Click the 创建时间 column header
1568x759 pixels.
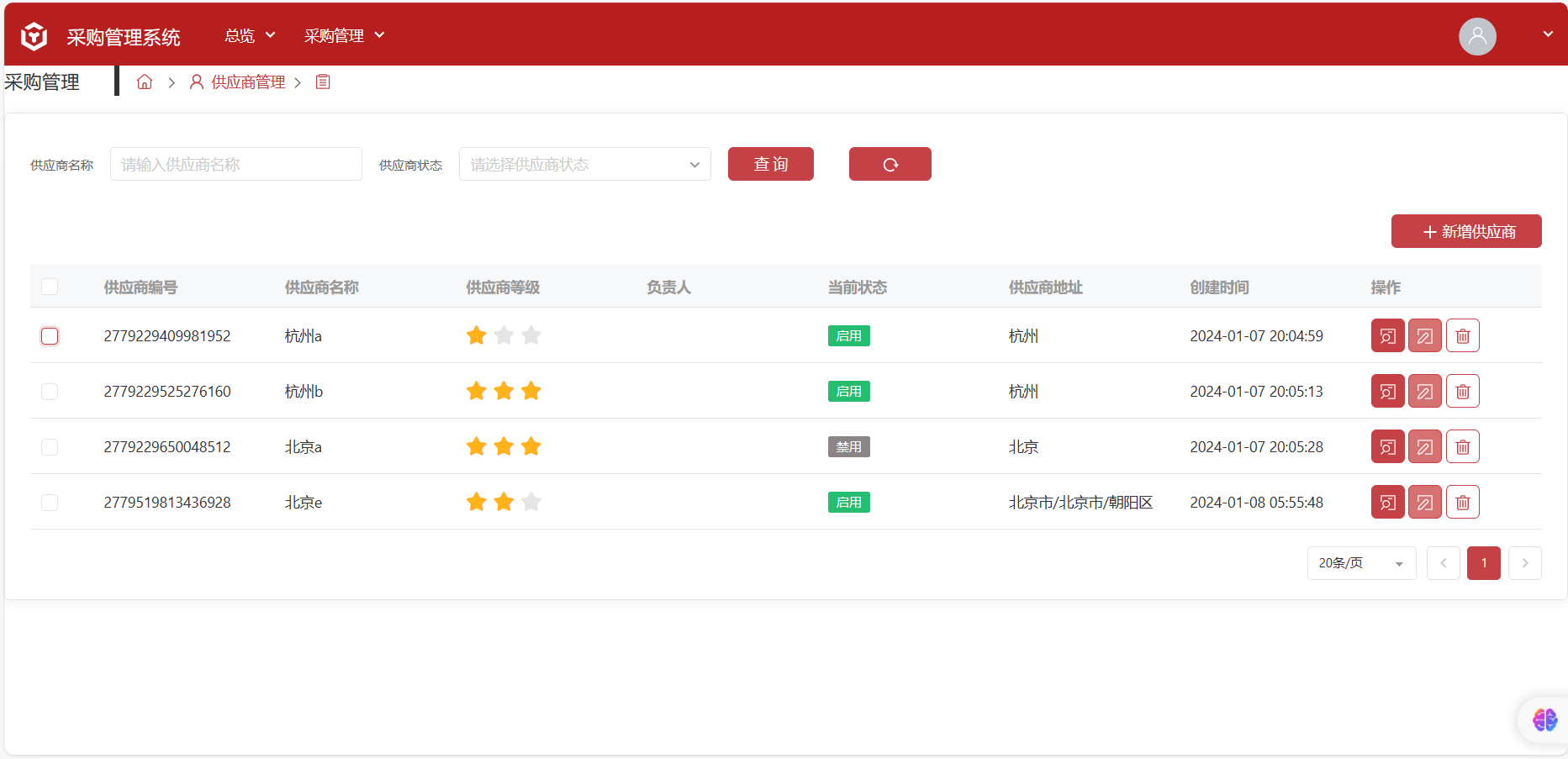coord(1219,287)
